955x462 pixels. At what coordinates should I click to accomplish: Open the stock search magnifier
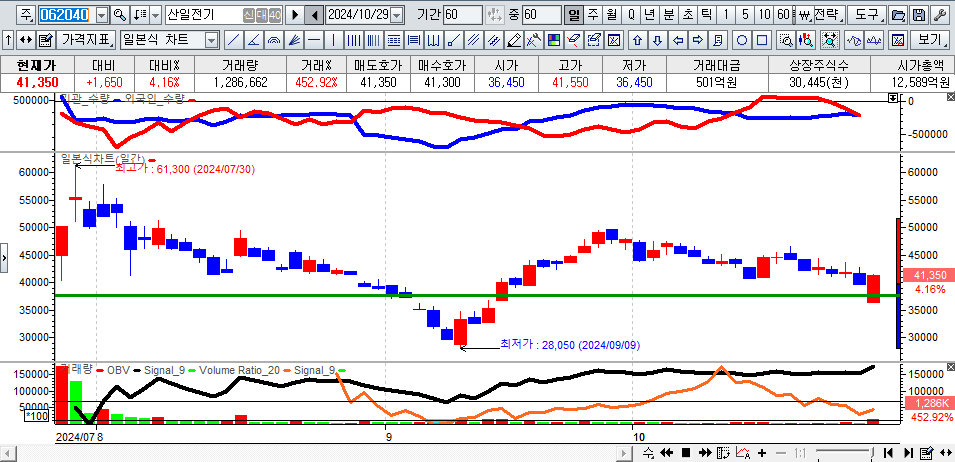tap(120, 15)
